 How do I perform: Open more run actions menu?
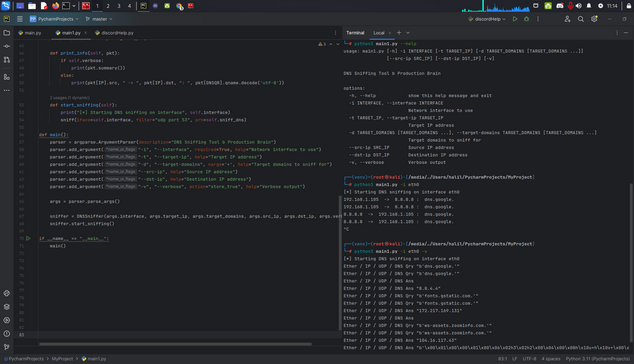pos(538,19)
